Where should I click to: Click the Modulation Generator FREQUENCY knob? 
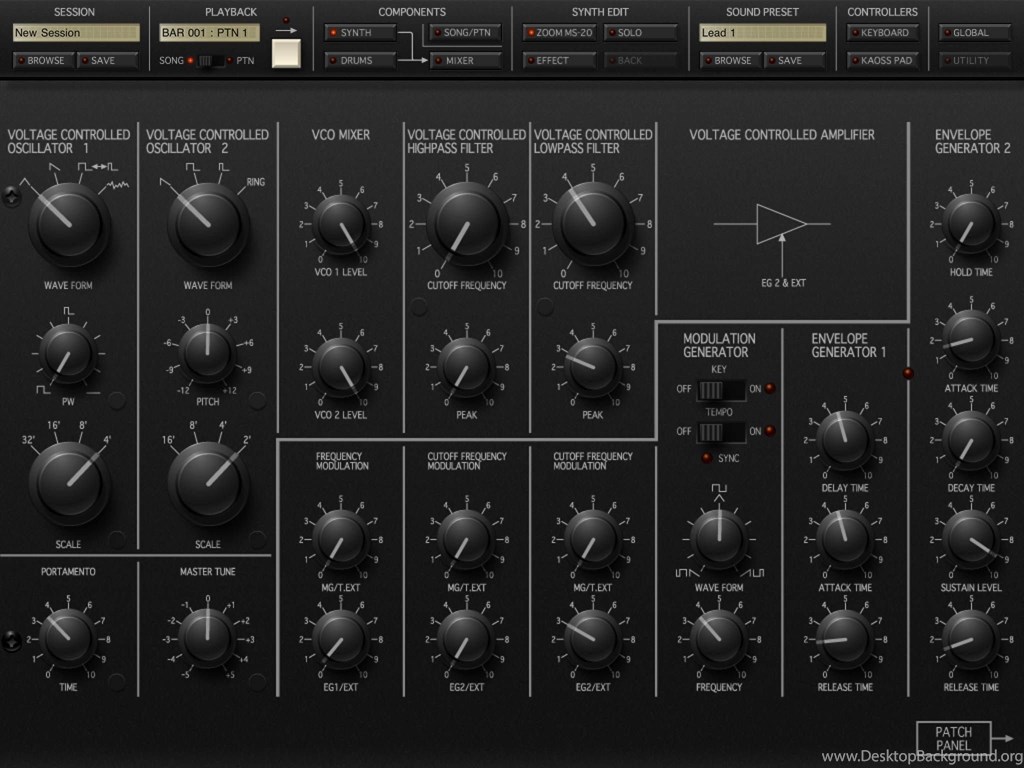[x=718, y=639]
